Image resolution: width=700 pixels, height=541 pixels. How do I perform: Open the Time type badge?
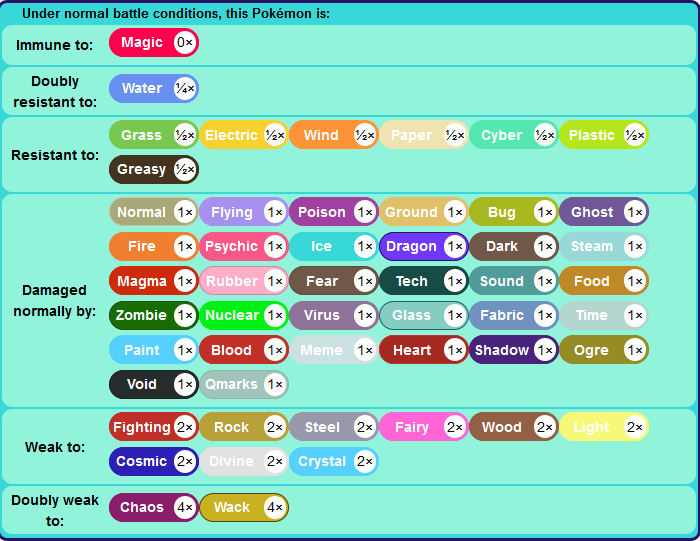coord(604,316)
